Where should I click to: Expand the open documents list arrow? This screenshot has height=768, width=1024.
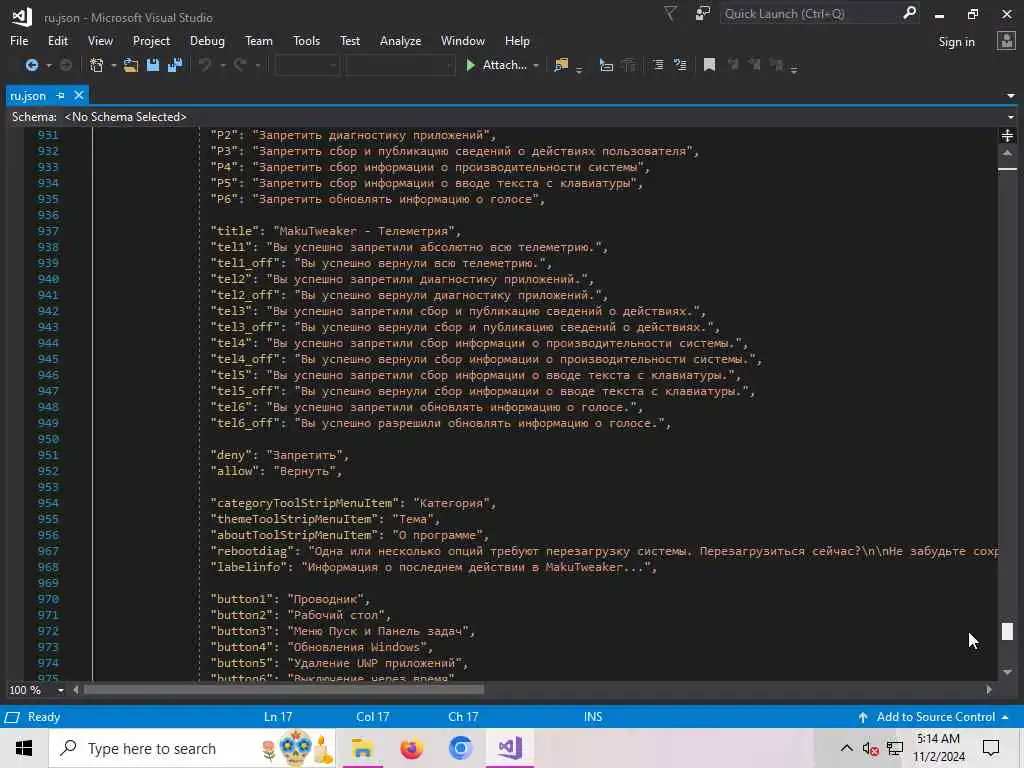tap(1010, 95)
